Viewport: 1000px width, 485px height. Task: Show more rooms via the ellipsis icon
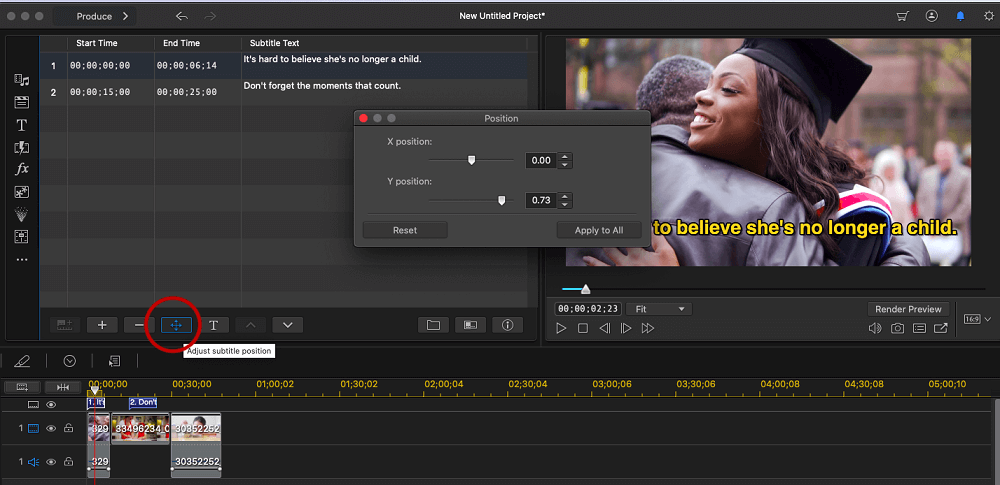pos(22,260)
